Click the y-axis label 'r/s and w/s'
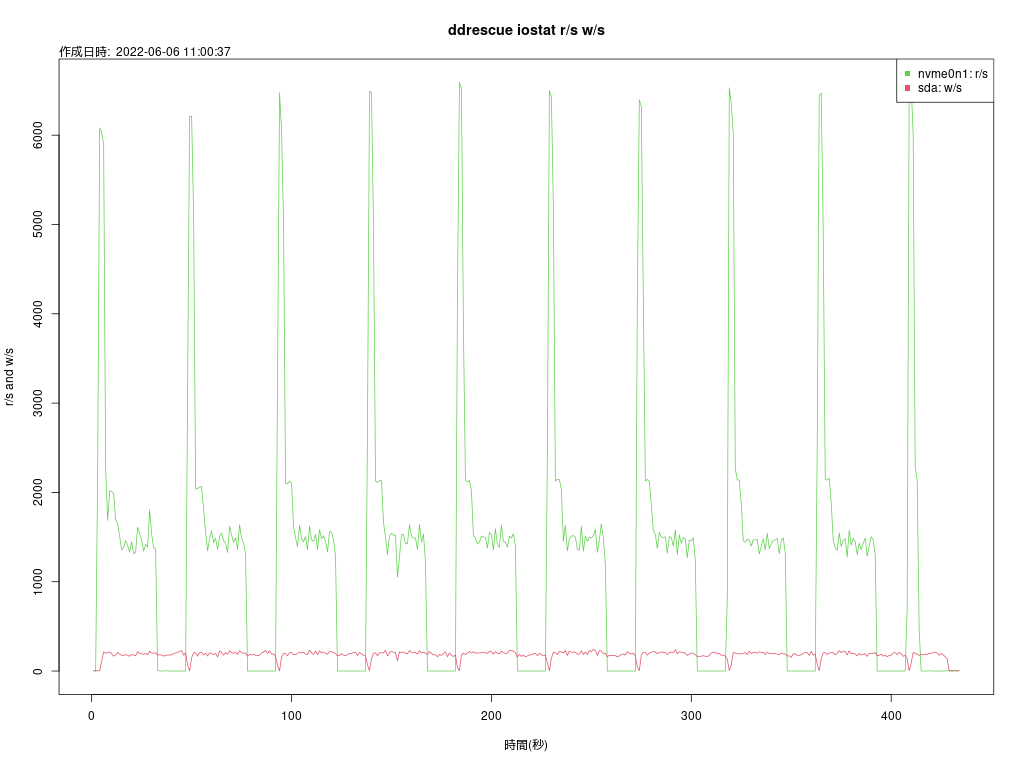1024x768 pixels. coord(9,377)
